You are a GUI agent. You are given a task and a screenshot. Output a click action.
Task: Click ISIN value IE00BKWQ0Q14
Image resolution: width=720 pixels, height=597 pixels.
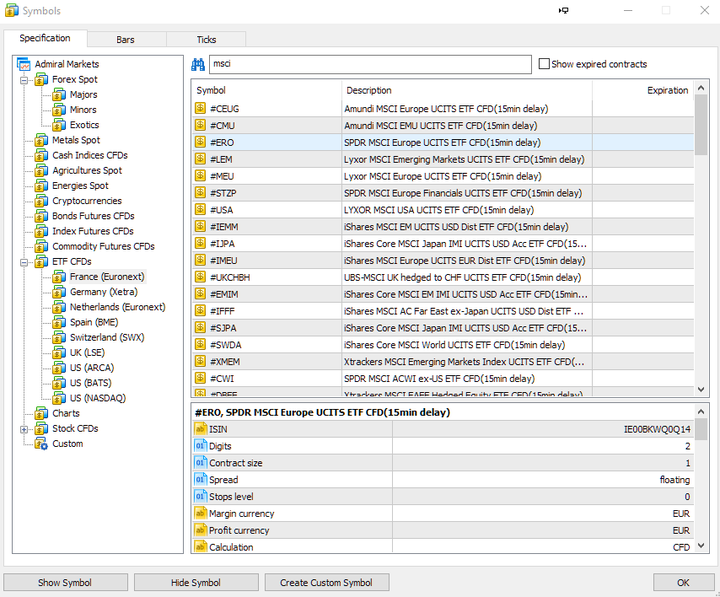click(657, 429)
